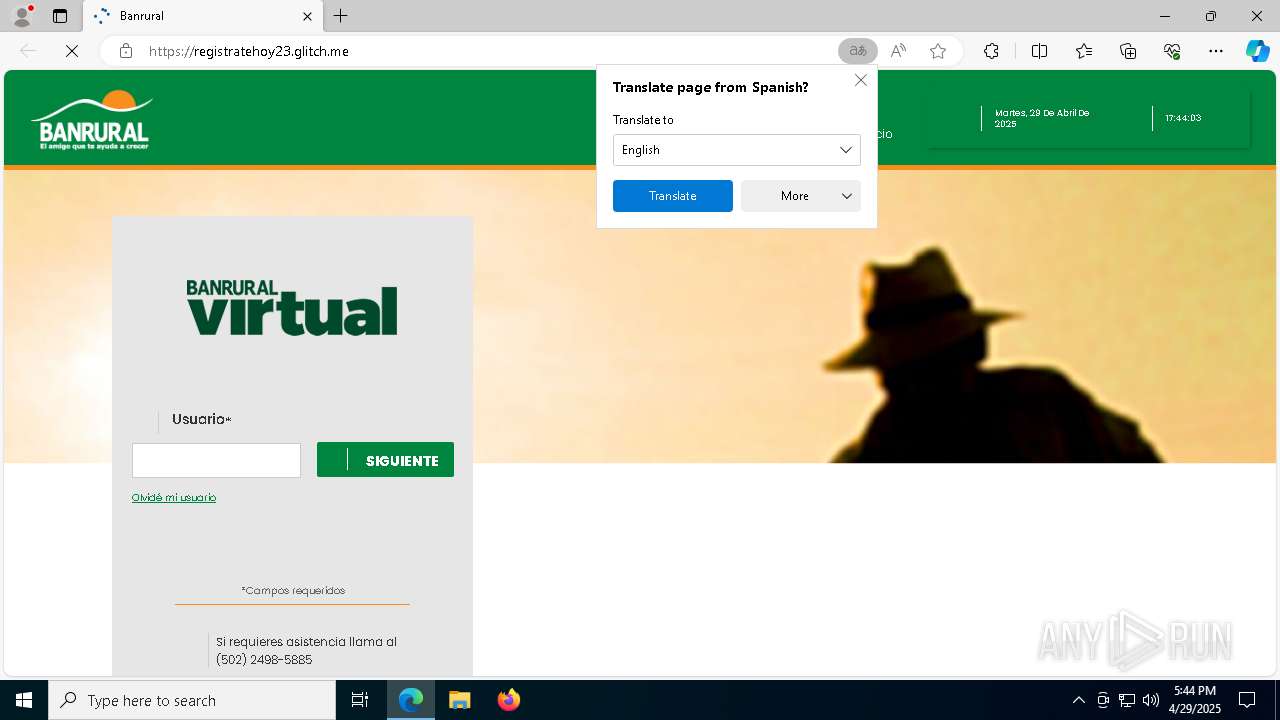Click the Translate button
This screenshot has width=1280, height=720.
(672, 196)
